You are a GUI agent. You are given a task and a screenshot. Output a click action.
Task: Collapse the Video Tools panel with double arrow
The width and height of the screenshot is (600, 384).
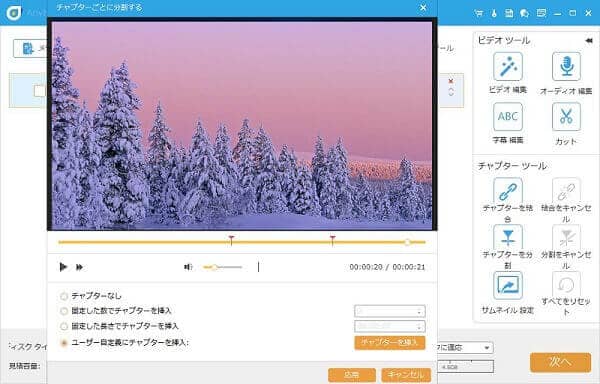tap(589, 41)
